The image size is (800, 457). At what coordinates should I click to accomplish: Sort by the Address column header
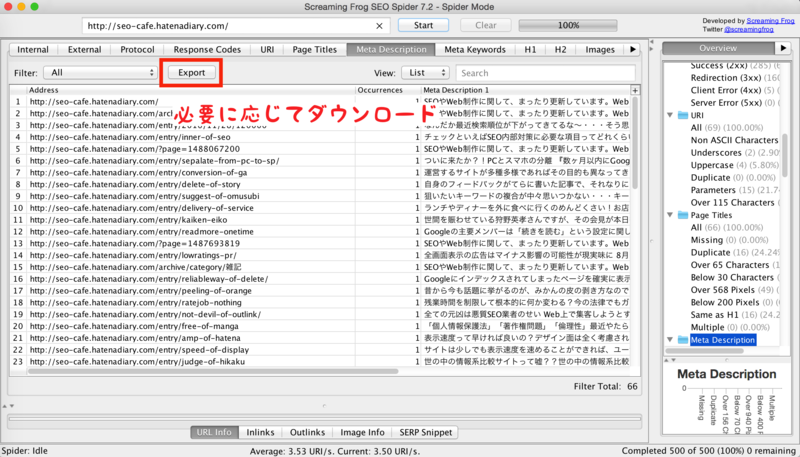pyautogui.click(x=191, y=90)
